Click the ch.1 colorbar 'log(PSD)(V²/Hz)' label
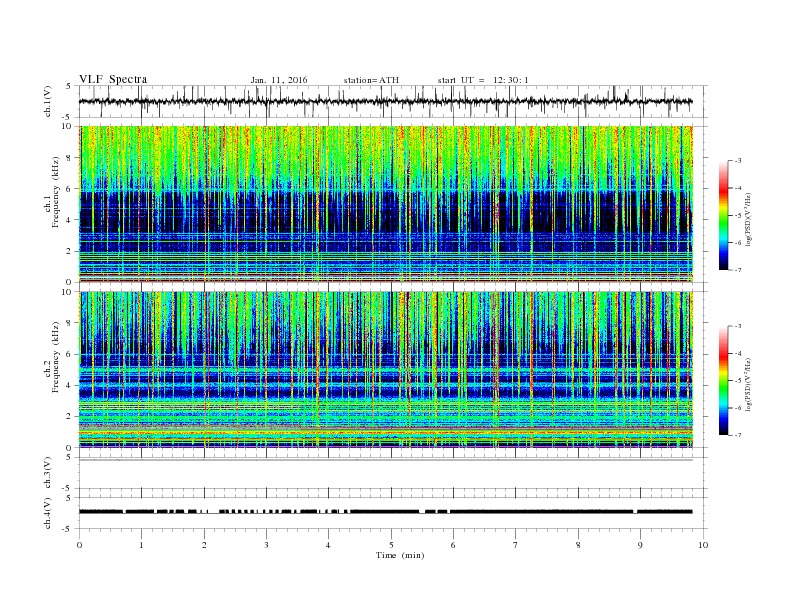The width and height of the screenshot is (792, 612). 748,220
